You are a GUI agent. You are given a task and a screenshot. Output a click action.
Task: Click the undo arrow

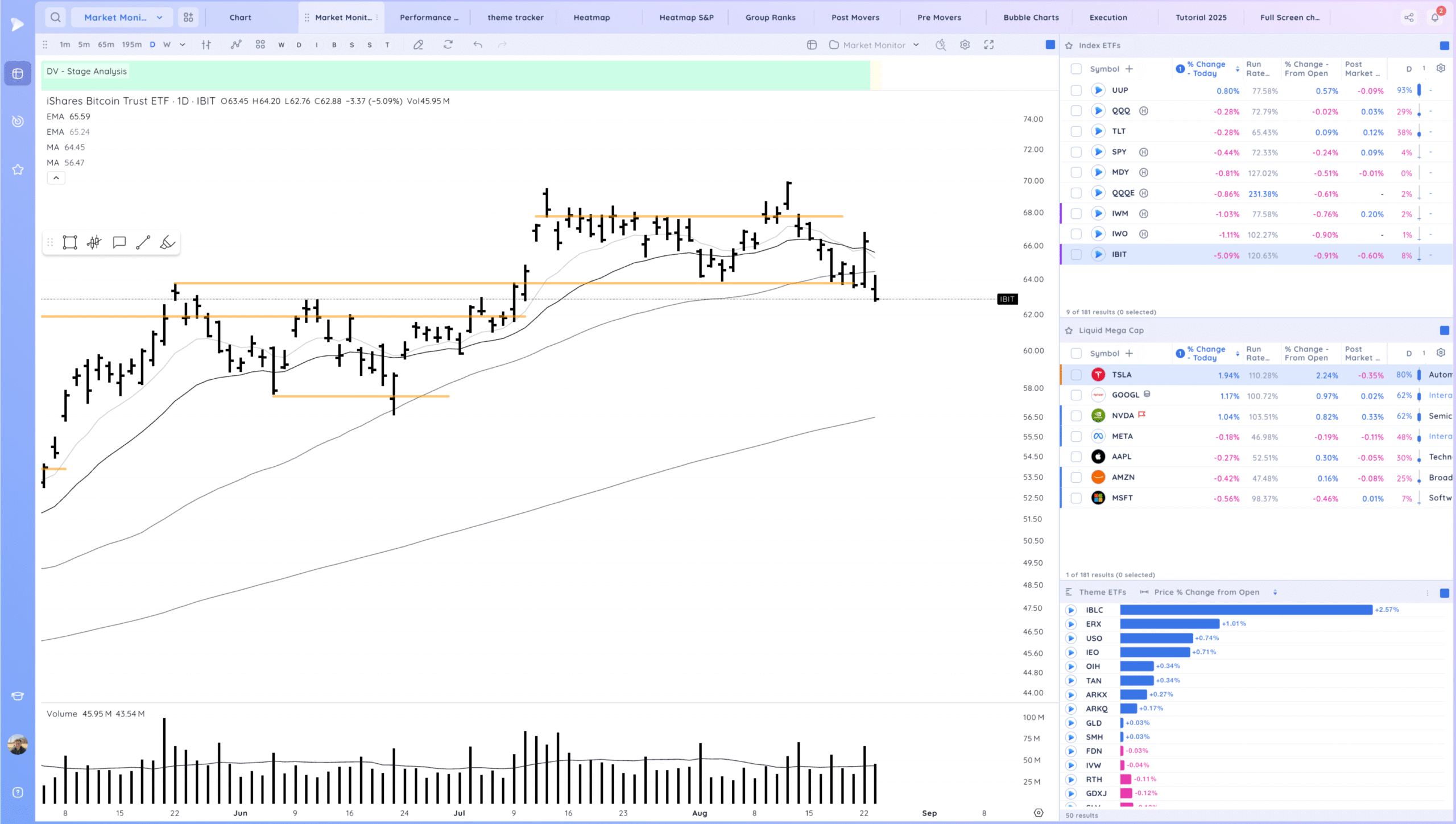click(478, 45)
